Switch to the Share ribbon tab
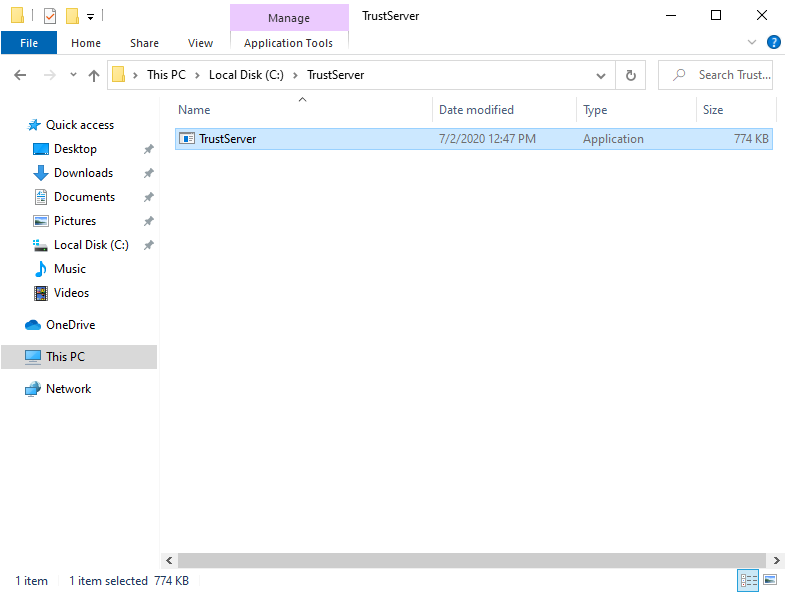Screen dimensions: 786x593 pos(144,43)
